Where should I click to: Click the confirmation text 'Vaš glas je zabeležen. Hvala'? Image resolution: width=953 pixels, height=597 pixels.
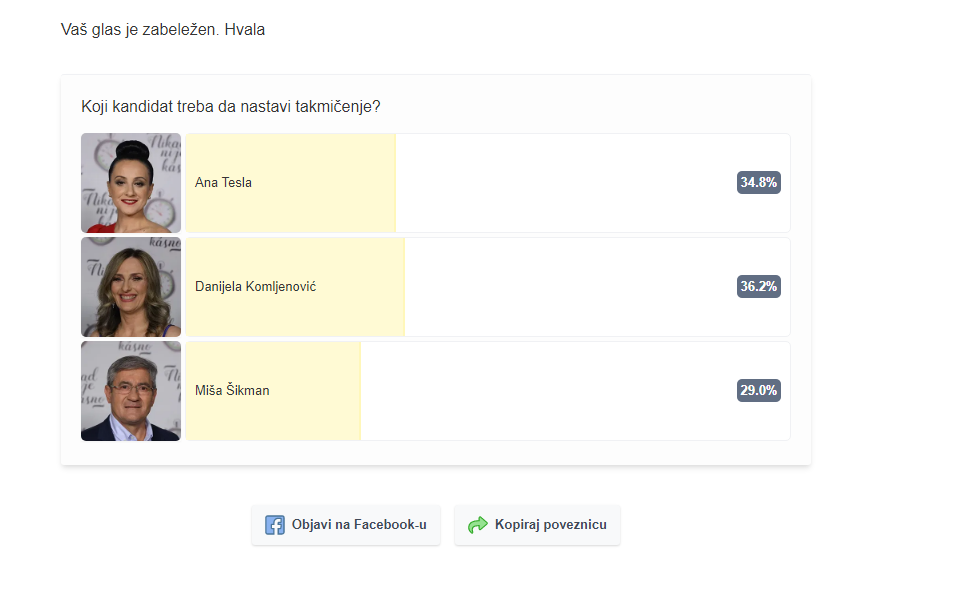(163, 30)
